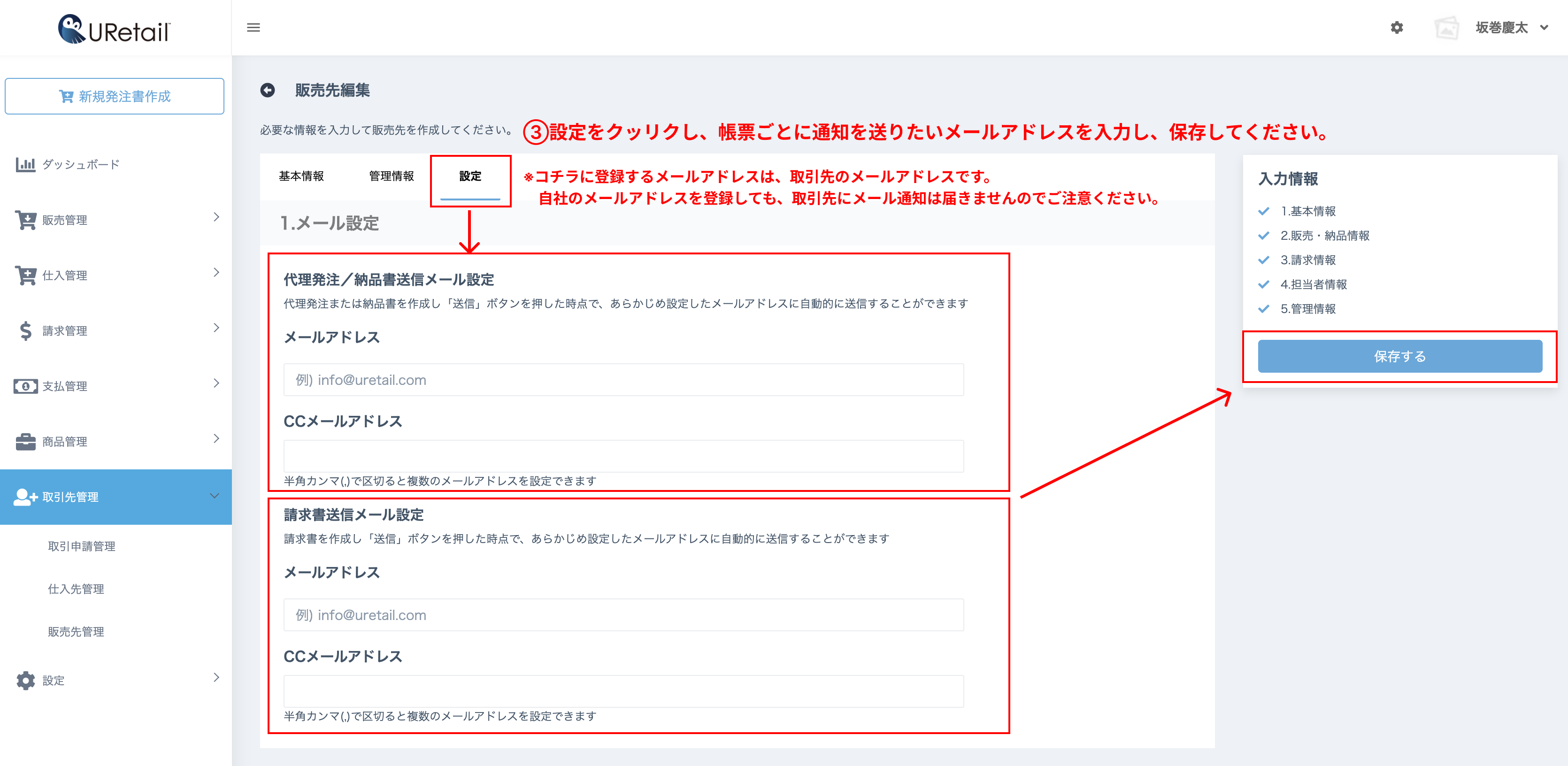Screen dimensions: 1568x766
Task: Click the 新規発注書作成 button
Action: pyautogui.click(x=115, y=96)
